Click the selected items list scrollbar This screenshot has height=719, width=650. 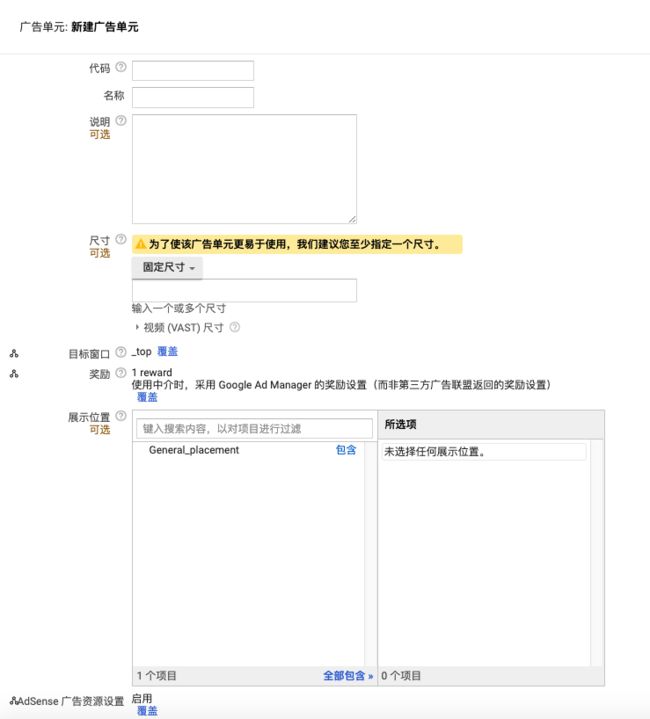click(597, 553)
